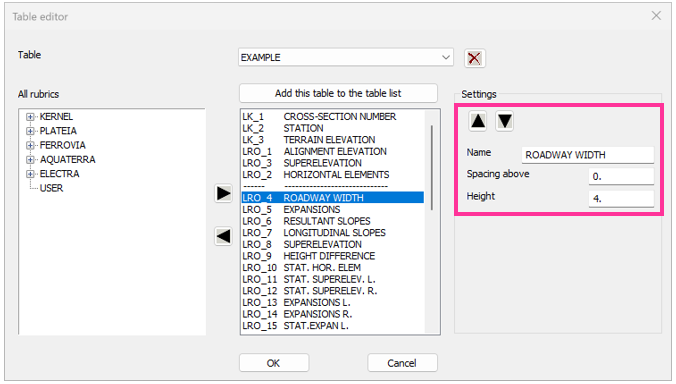
Task: Edit the Name field ROADWAY WIDTH
Action: coord(588,155)
